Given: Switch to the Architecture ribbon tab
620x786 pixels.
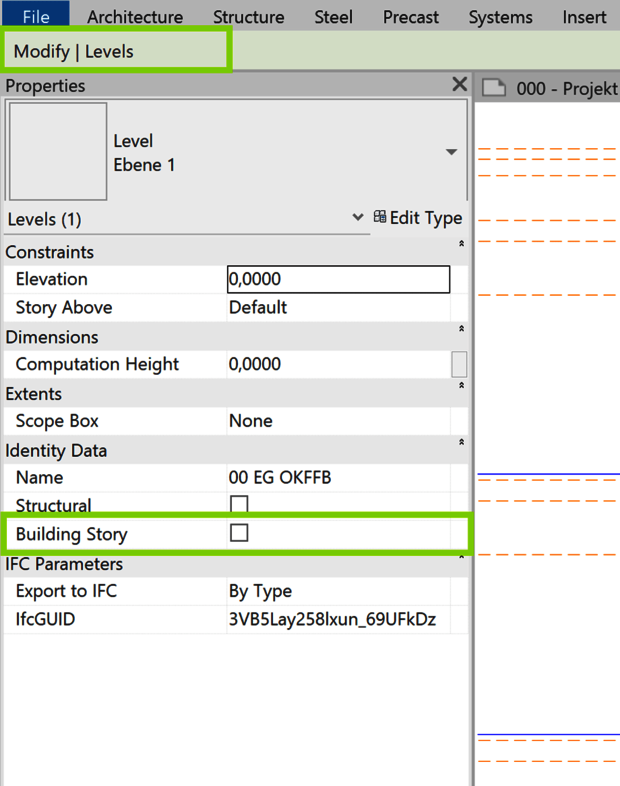Looking at the screenshot, I should 135,17.
